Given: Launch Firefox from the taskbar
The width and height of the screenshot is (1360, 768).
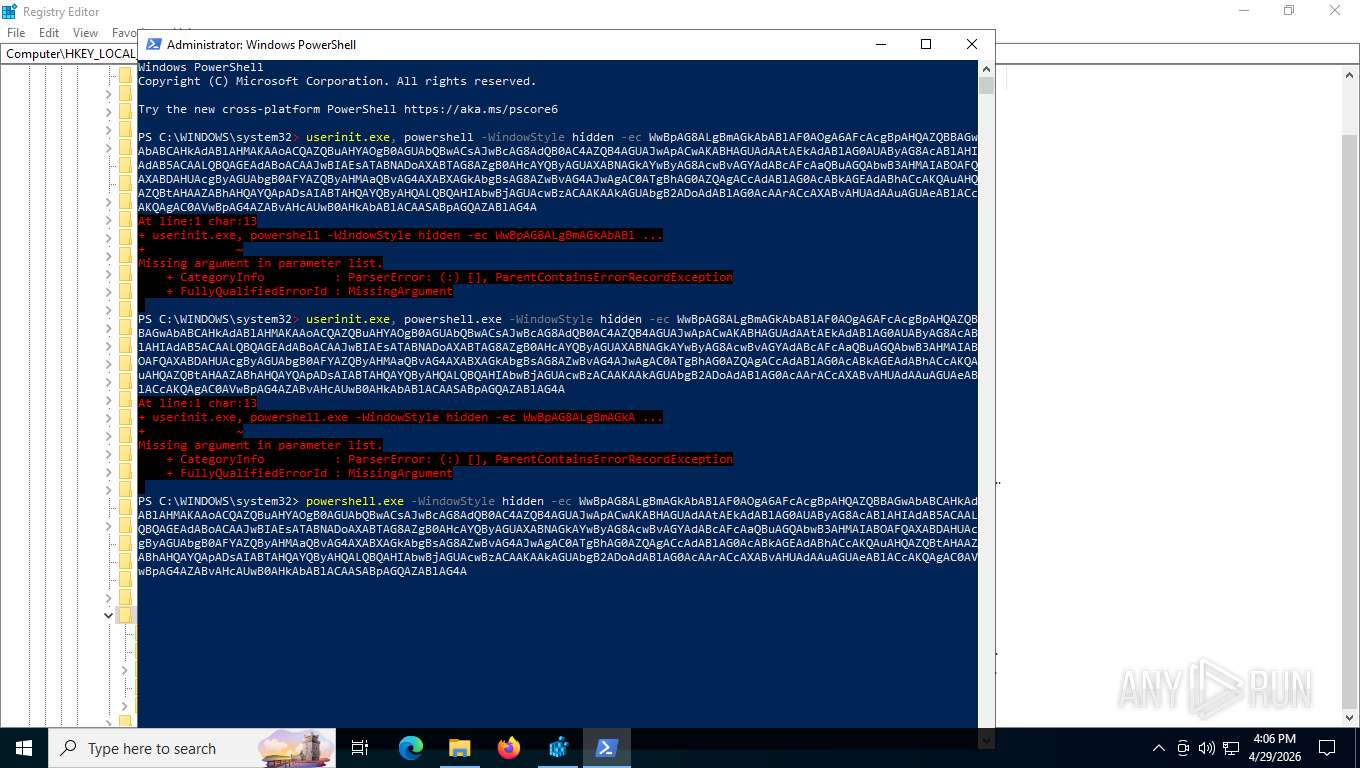Looking at the screenshot, I should click(x=509, y=748).
